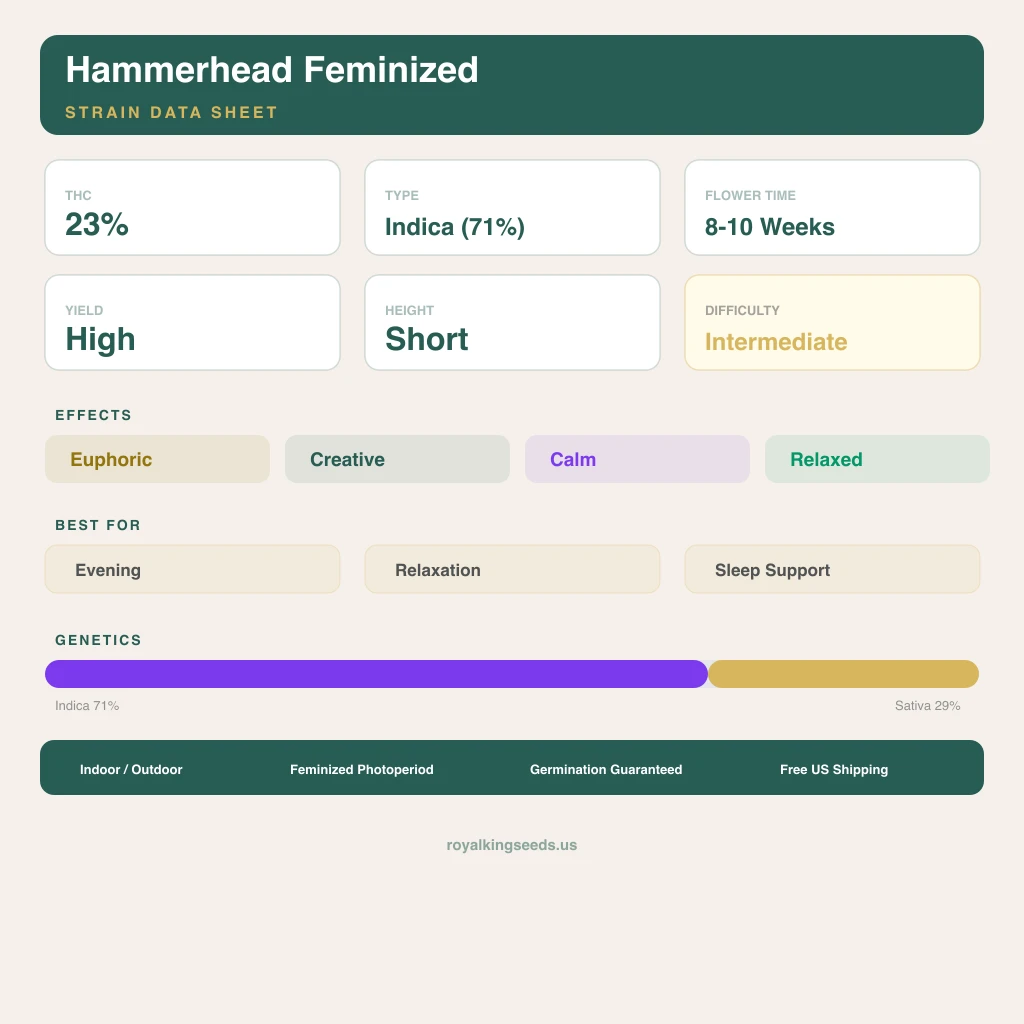Select the Creative effect tag
1024x1024 pixels.
397,459
